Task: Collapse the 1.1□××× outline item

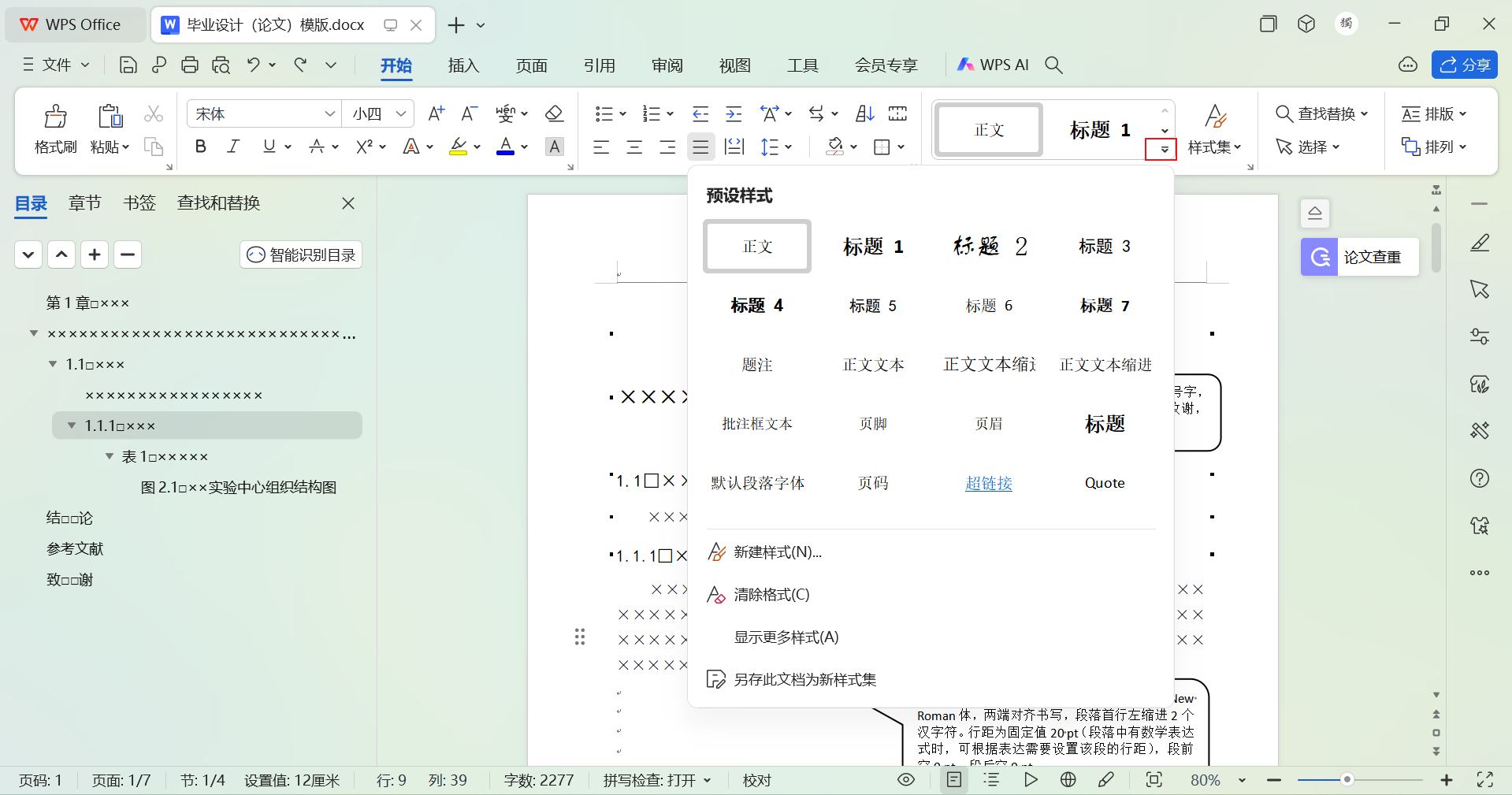Action: (x=53, y=364)
